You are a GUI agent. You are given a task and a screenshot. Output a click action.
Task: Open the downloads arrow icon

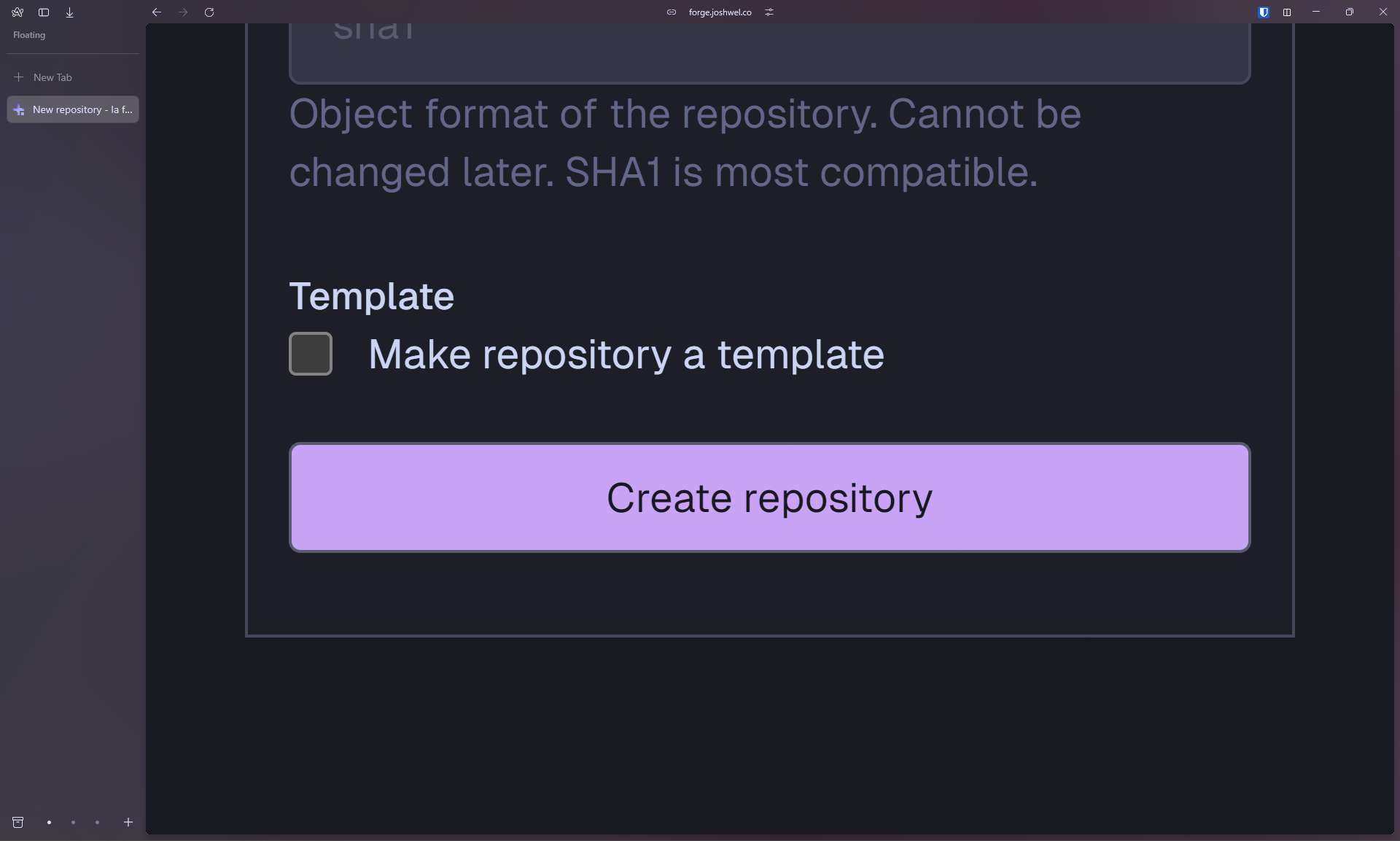tap(70, 12)
